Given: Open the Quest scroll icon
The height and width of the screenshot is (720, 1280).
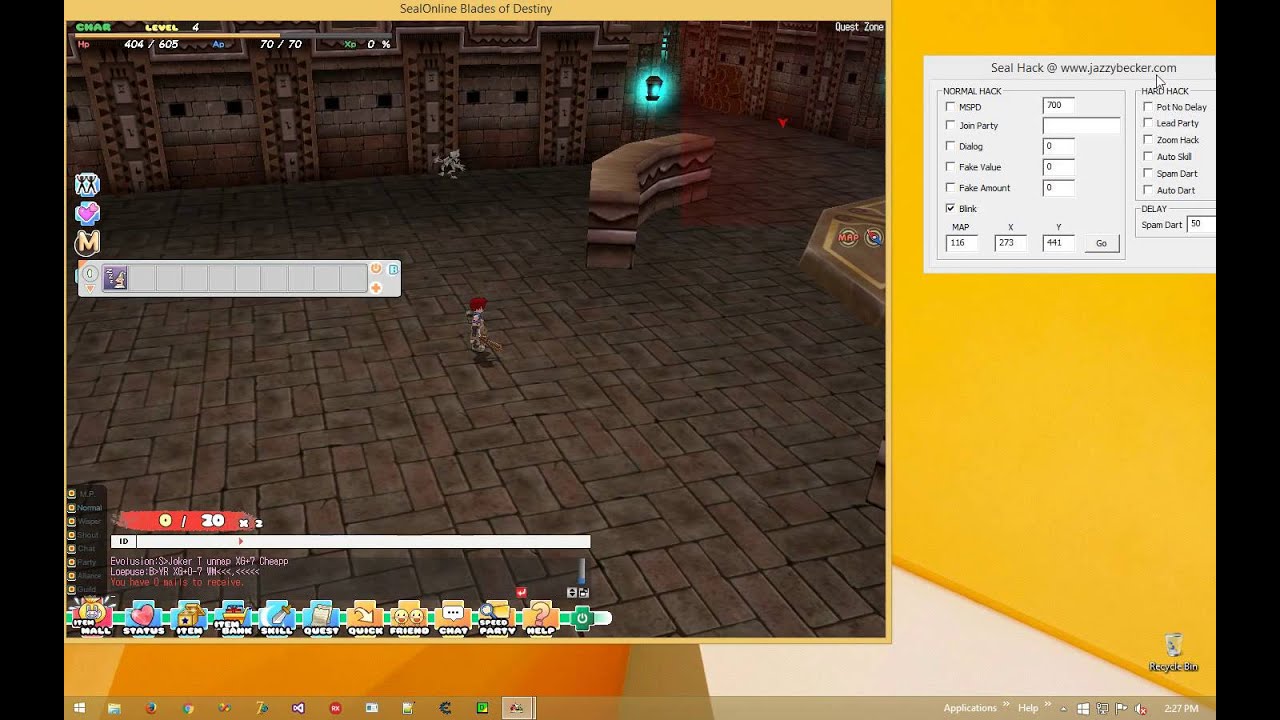Looking at the screenshot, I should (321, 617).
